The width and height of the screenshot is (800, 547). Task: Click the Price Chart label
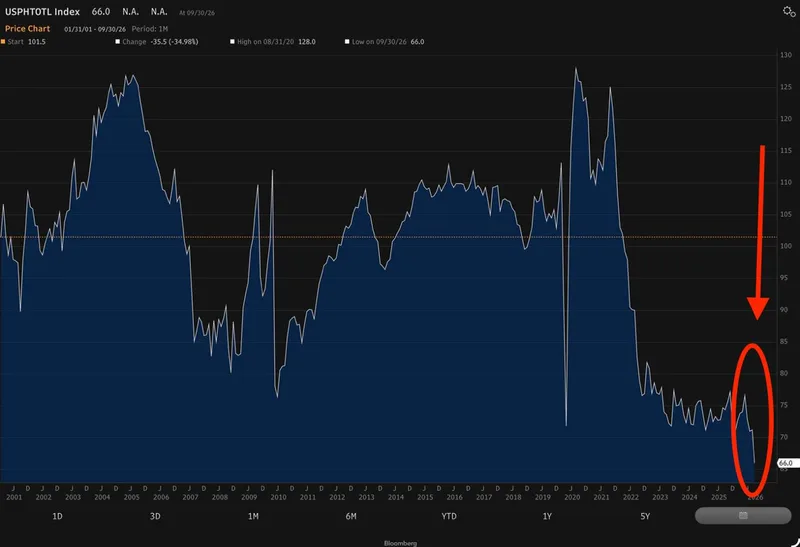(28, 29)
